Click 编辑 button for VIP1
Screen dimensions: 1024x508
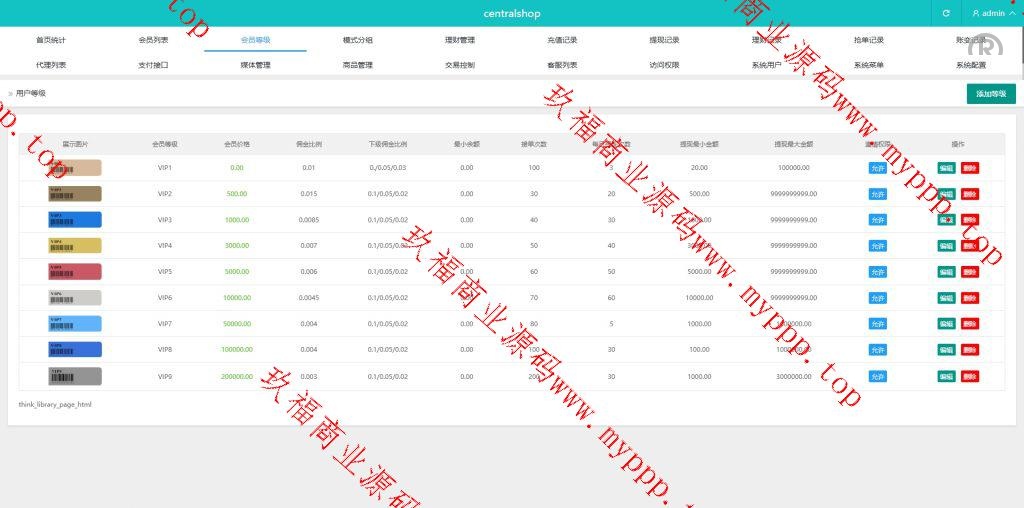pos(946,168)
